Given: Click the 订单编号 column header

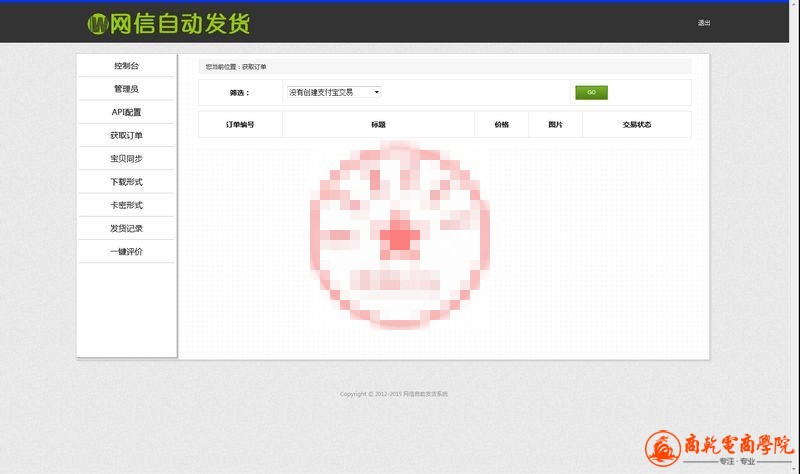Looking at the screenshot, I should pyautogui.click(x=240, y=124).
